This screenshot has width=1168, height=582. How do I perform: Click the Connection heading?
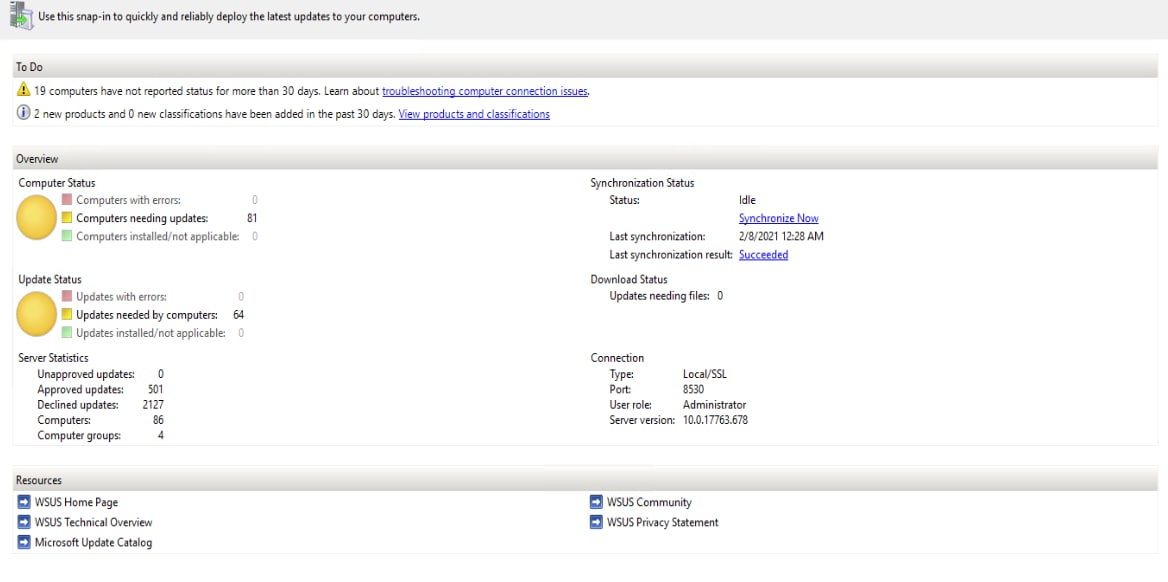pos(618,358)
